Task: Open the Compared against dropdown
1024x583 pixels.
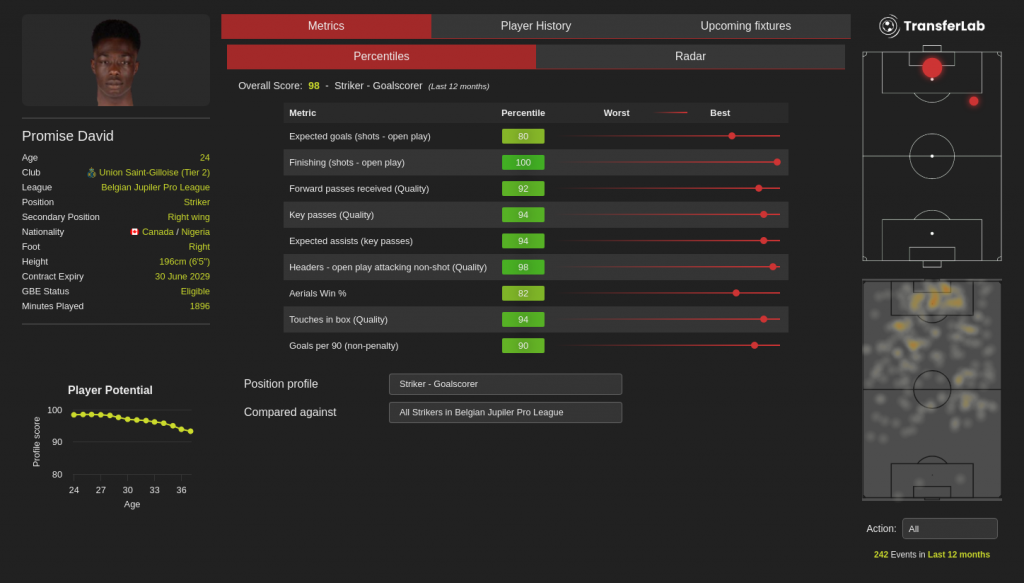Action: [505, 412]
